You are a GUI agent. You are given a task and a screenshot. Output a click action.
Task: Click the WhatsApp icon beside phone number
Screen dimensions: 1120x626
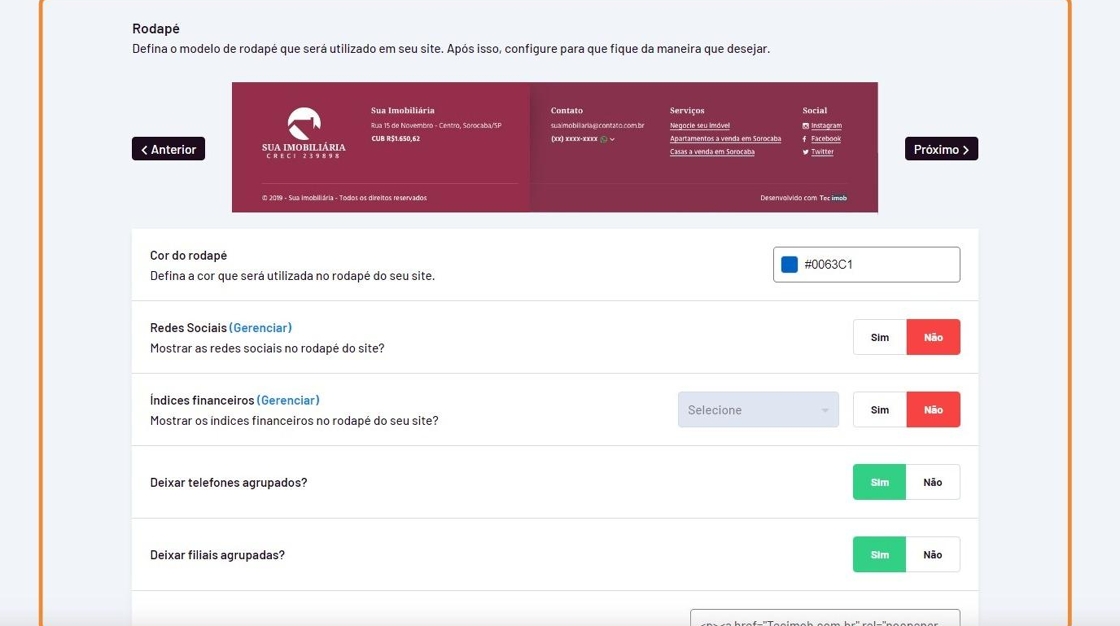pyautogui.click(x=604, y=139)
